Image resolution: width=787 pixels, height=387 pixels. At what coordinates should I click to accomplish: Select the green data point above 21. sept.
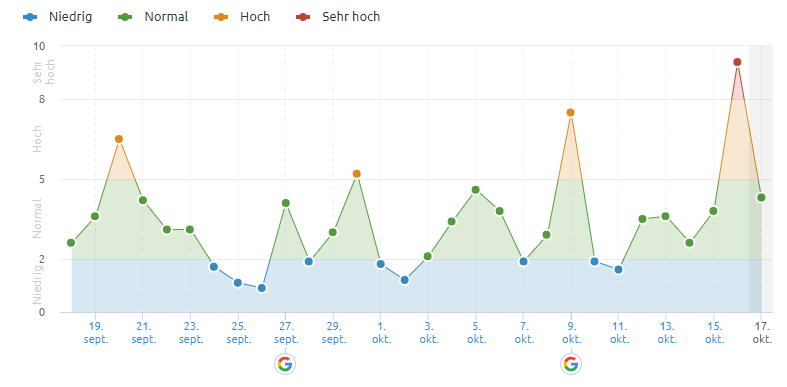coord(143,200)
